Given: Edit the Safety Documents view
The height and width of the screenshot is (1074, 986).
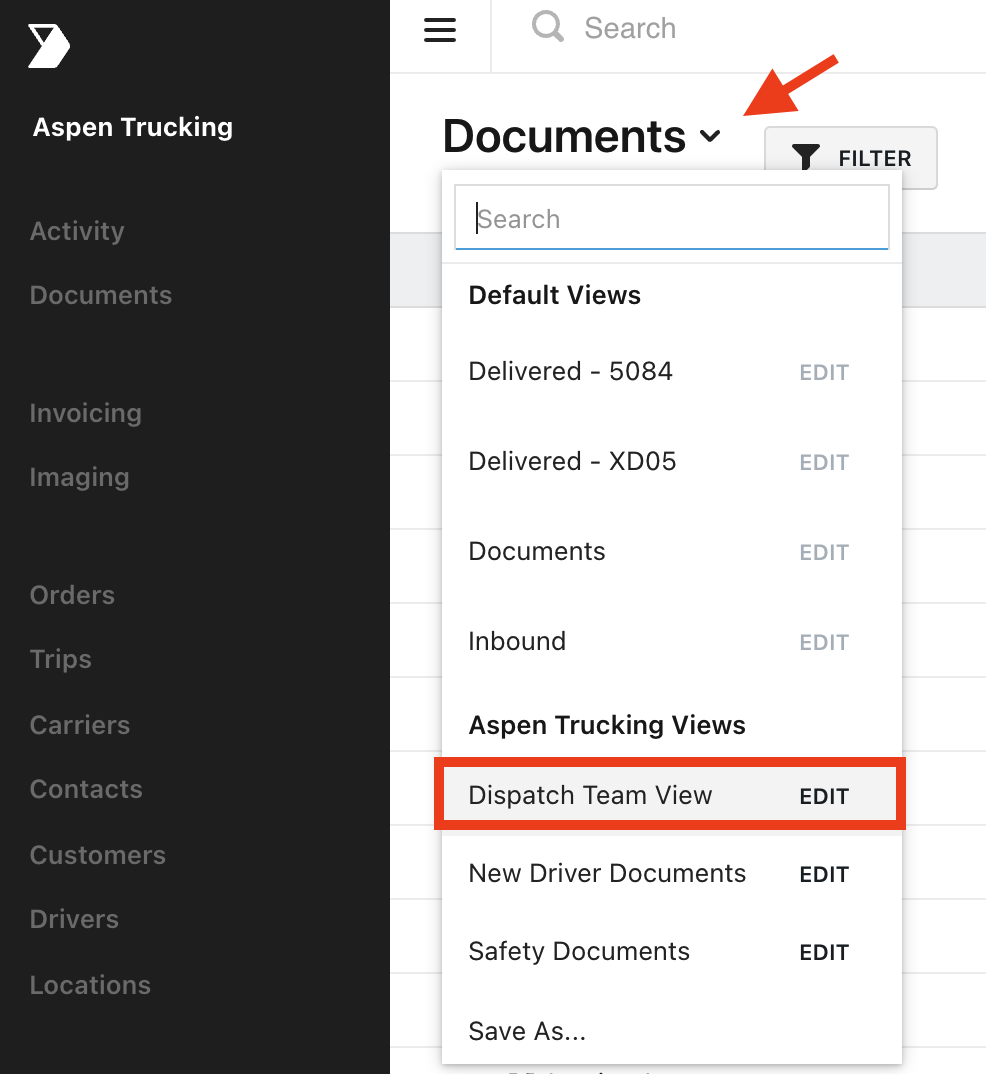Looking at the screenshot, I should click(824, 953).
